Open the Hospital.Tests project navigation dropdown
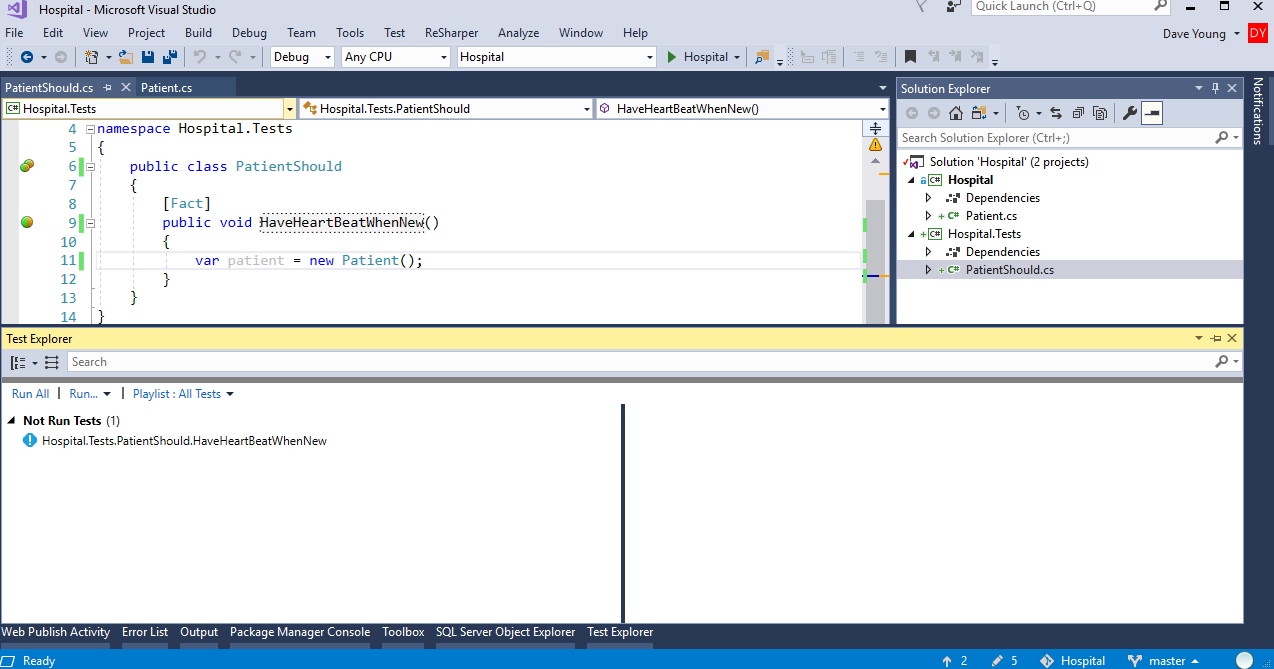 click(x=290, y=109)
